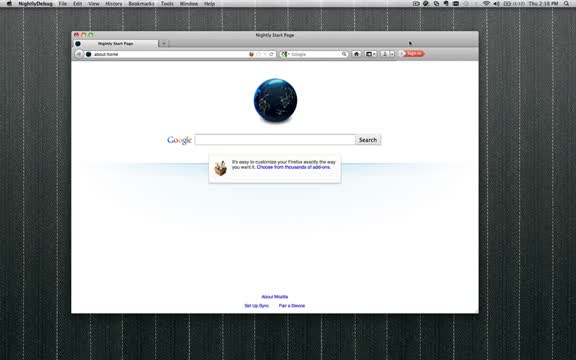Open the Spotlight search icon in the menu bar

[566, 4]
